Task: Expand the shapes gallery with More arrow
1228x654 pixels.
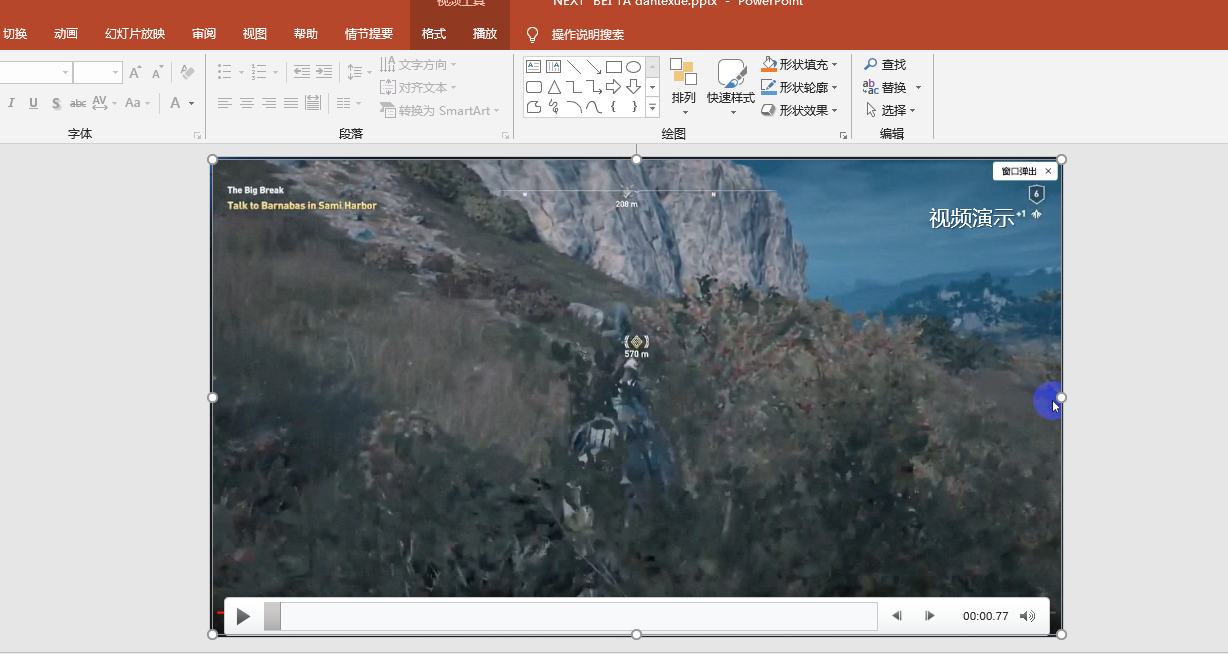Action: click(x=652, y=108)
